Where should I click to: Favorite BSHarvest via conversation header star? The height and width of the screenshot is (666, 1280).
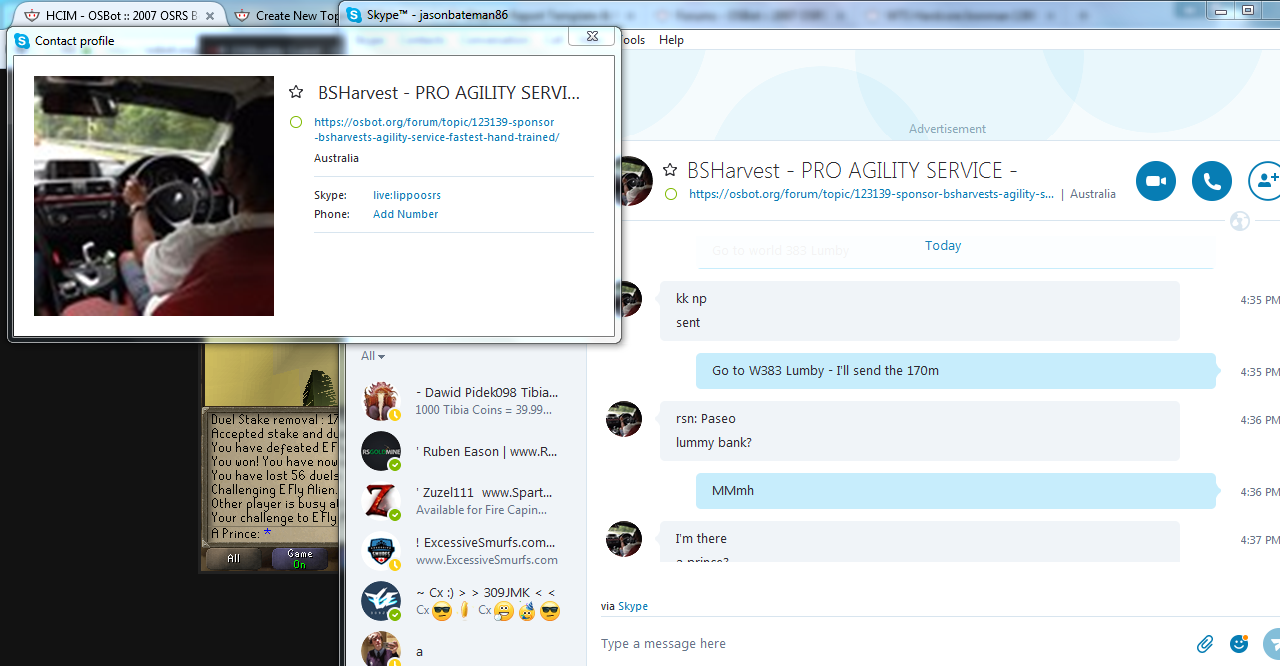[x=670, y=170]
